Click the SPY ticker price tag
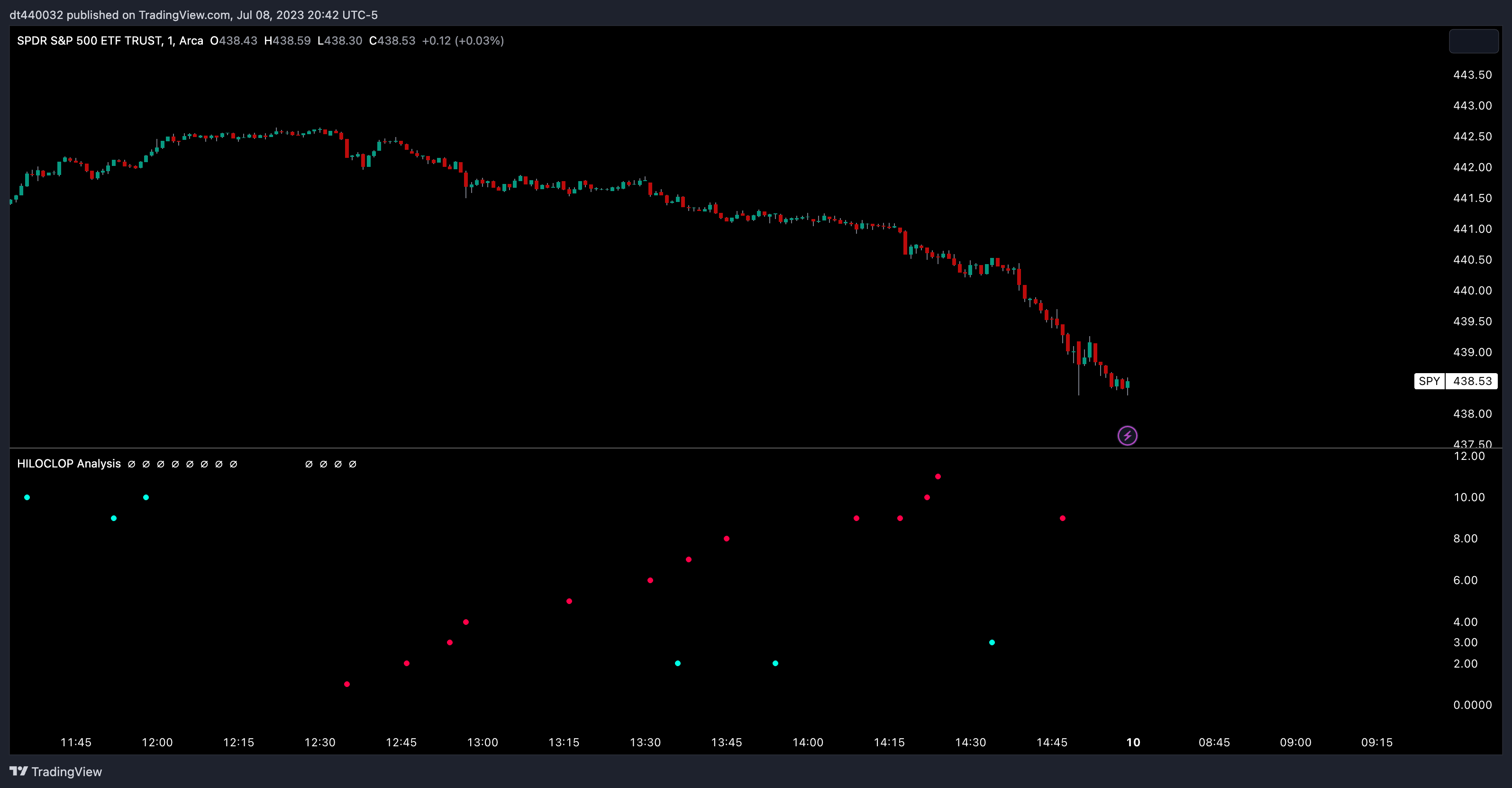Image resolution: width=1512 pixels, height=788 pixels. pyautogui.click(x=1429, y=381)
